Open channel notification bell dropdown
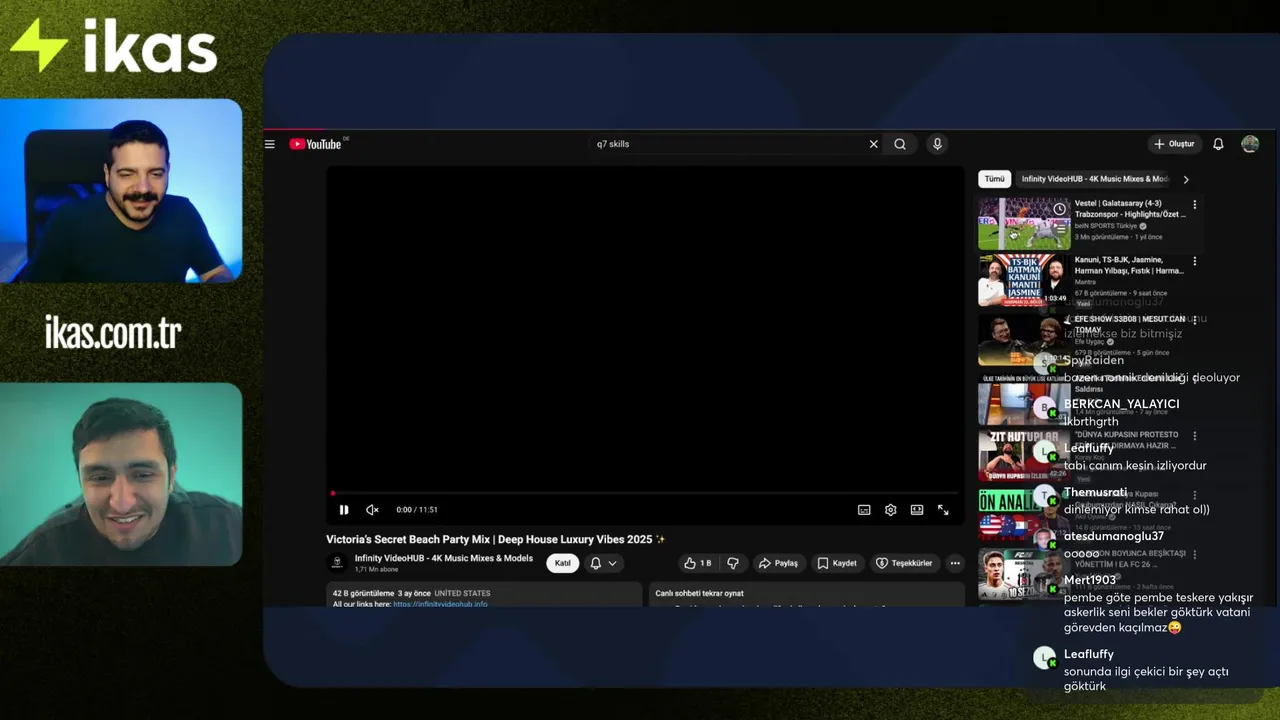1280x720 pixels. pyautogui.click(x=603, y=563)
